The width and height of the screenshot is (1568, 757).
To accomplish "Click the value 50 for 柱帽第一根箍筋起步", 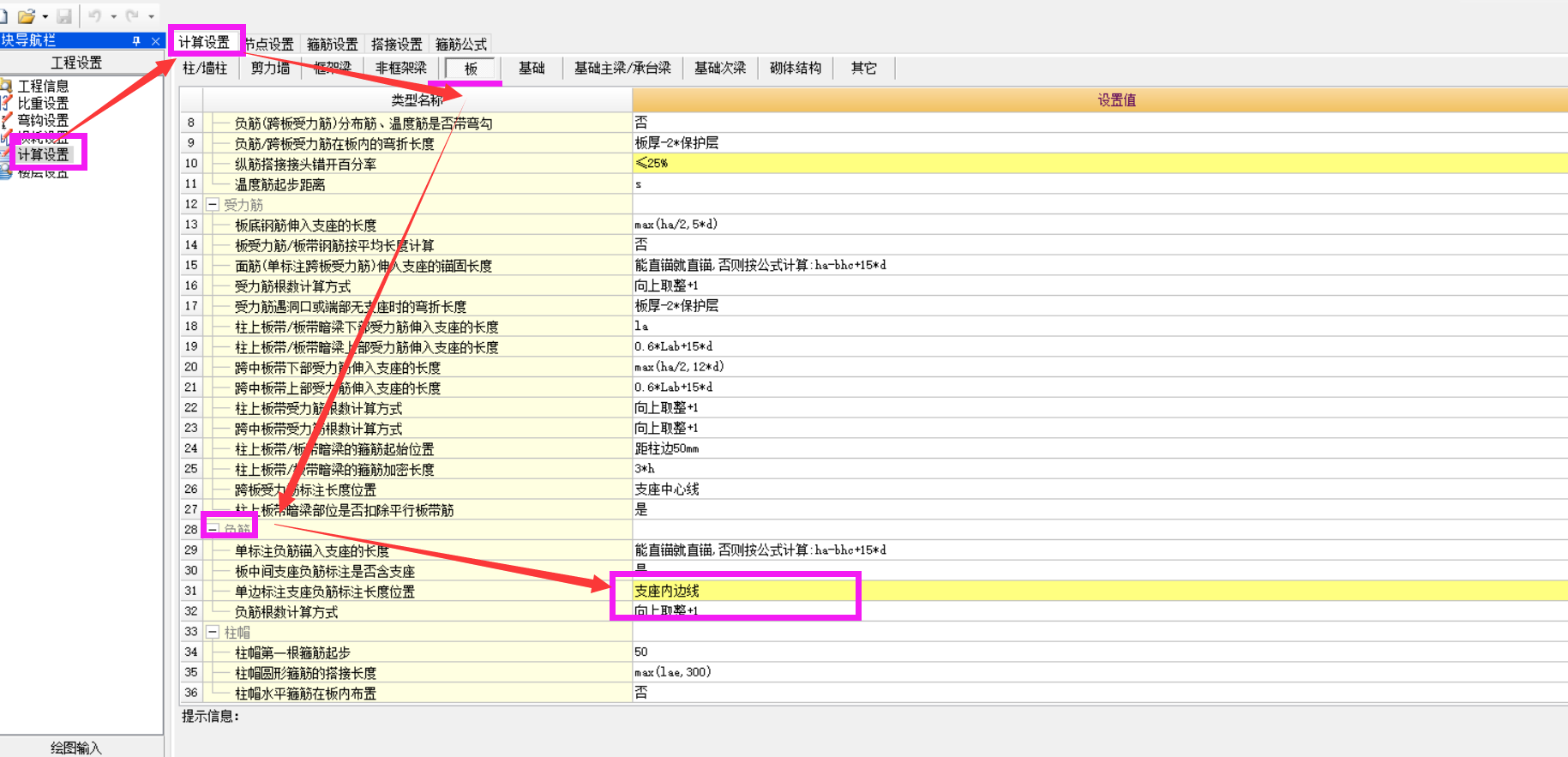I will [1100, 652].
